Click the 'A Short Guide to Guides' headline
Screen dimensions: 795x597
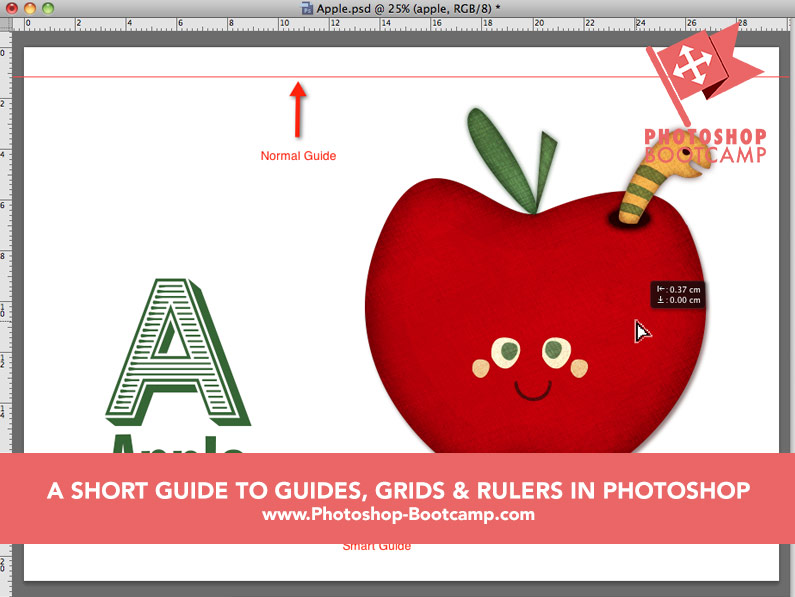399,490
